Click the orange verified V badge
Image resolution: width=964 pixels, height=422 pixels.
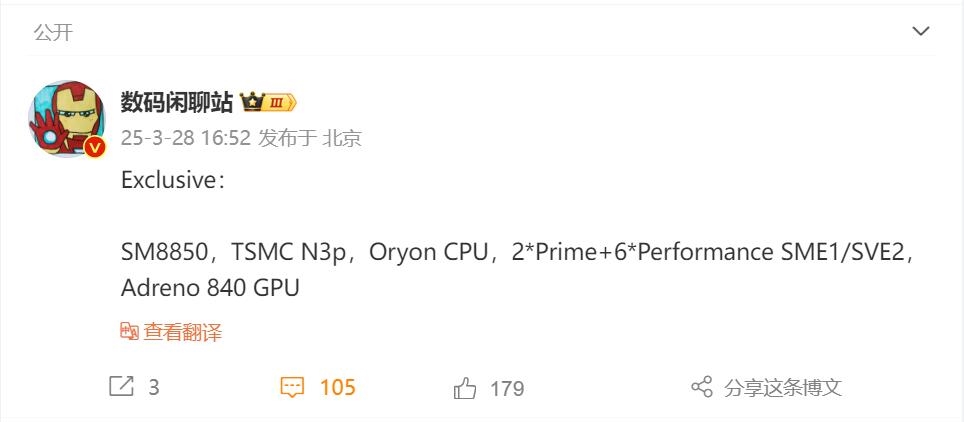click(x=95, y=148)
